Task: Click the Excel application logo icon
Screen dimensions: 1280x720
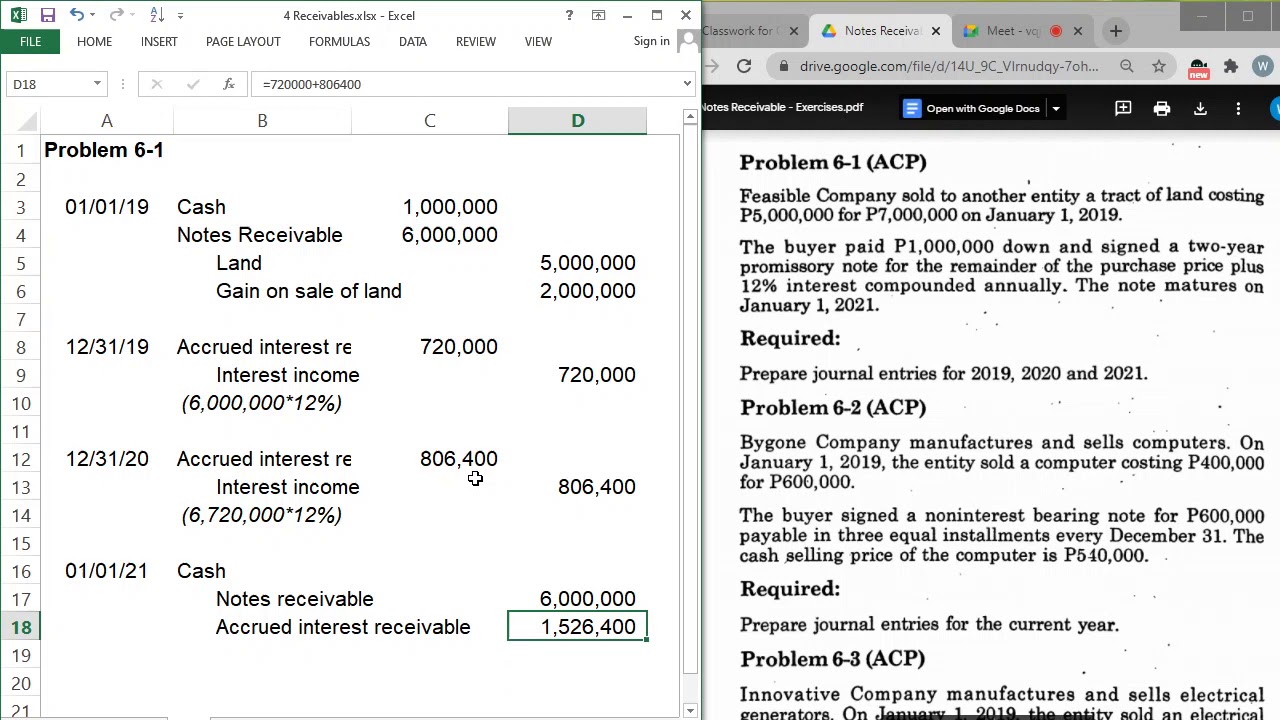Action: pyautogui.click(x=18, y=15)
